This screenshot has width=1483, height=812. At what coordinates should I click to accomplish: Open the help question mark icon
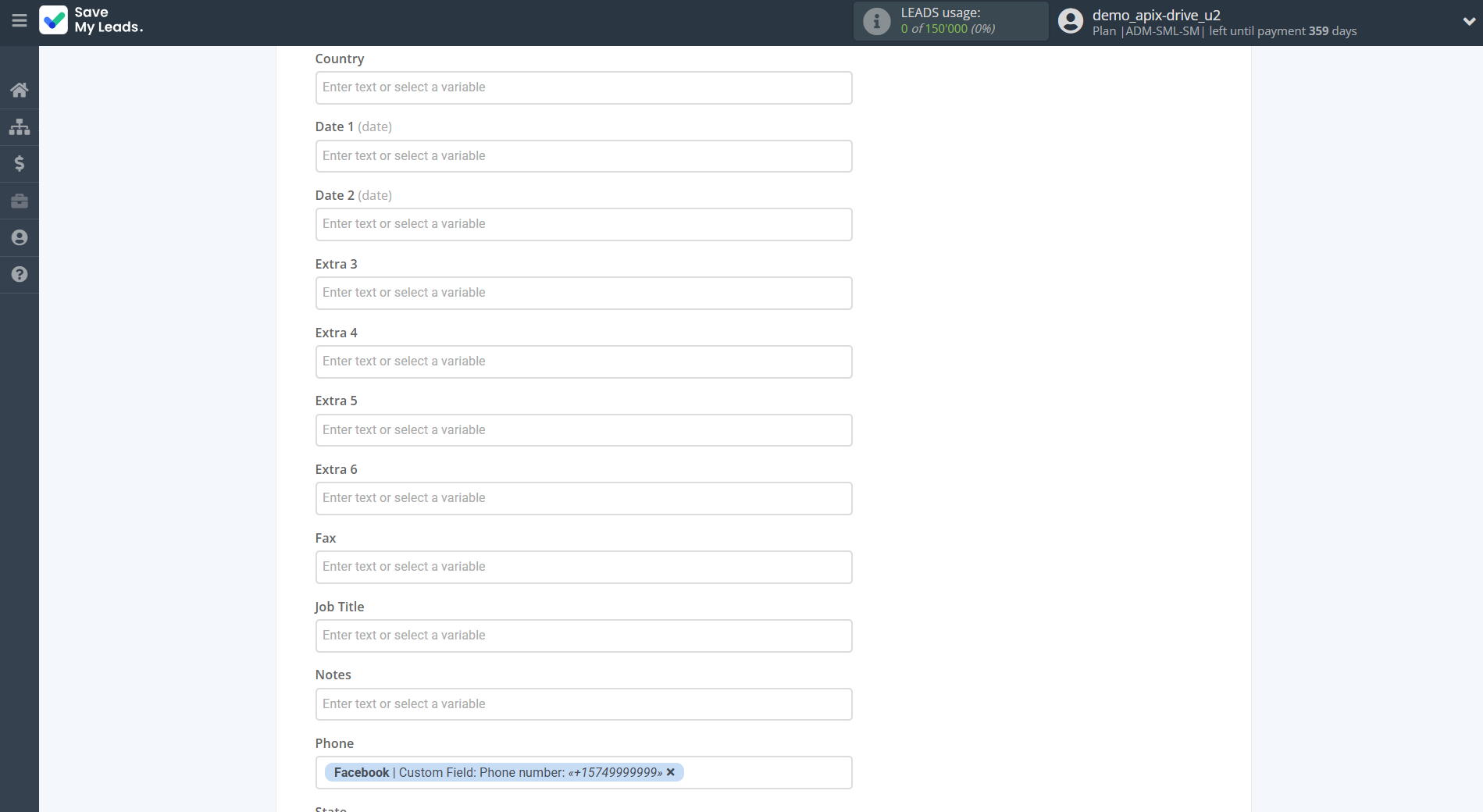point(20,274)
